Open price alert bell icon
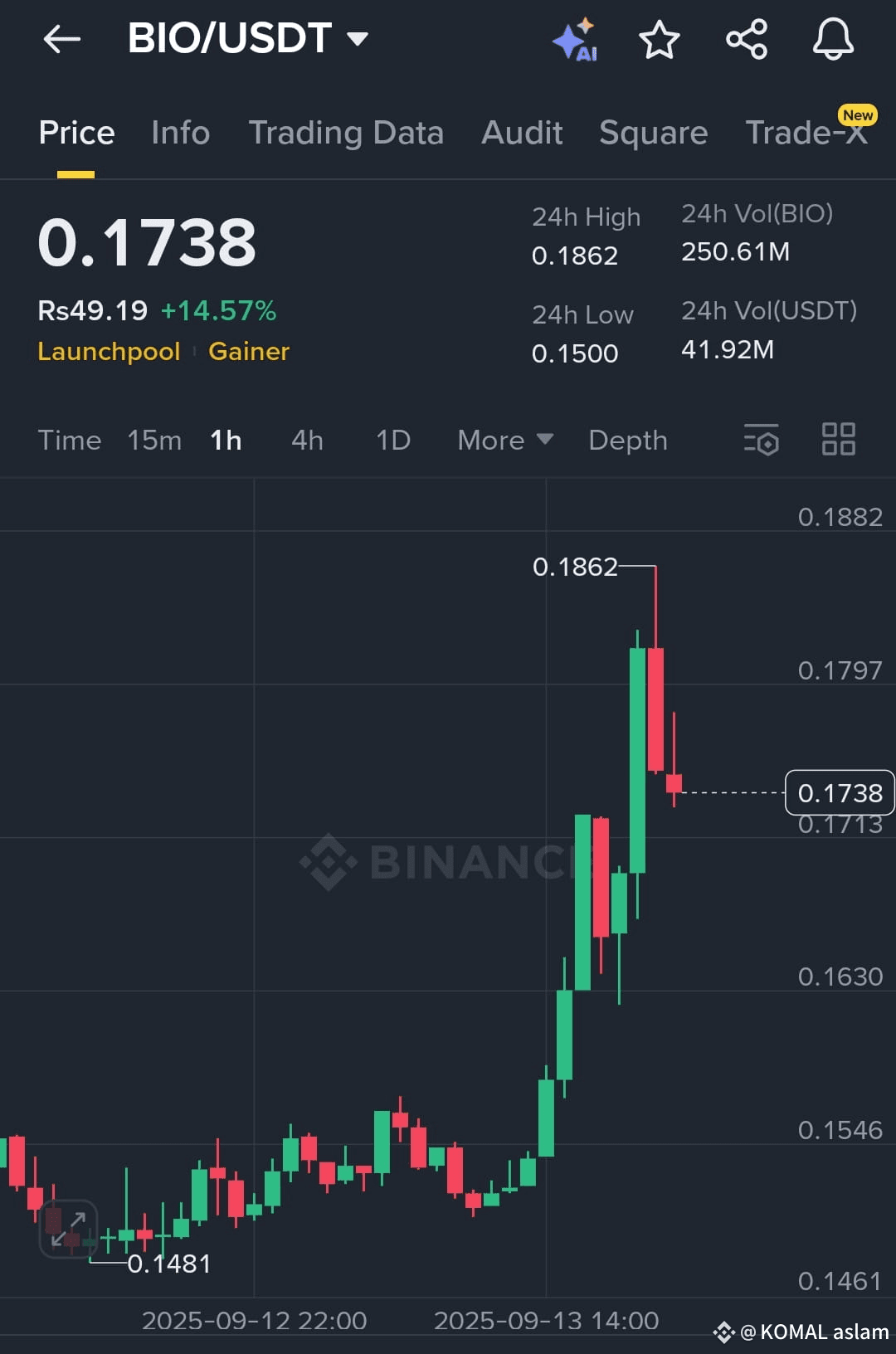Viewport: 896px width, 1354px height. click(x=833, y=39)
